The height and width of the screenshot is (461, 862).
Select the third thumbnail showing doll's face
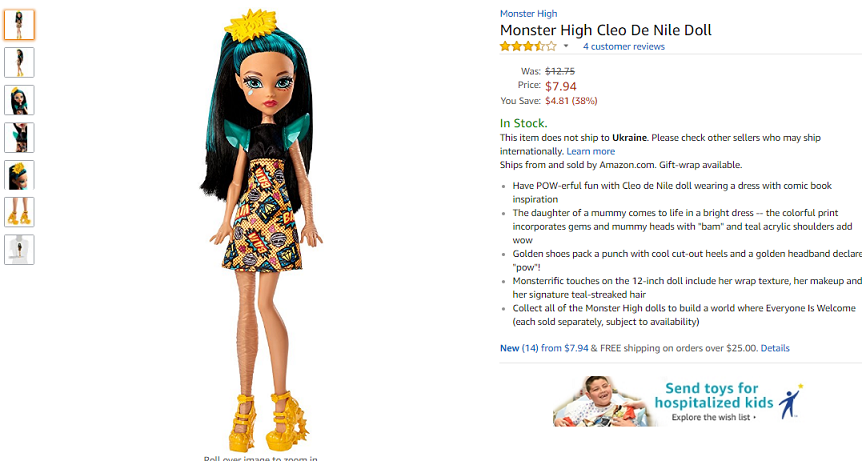[x=19, y=100]
